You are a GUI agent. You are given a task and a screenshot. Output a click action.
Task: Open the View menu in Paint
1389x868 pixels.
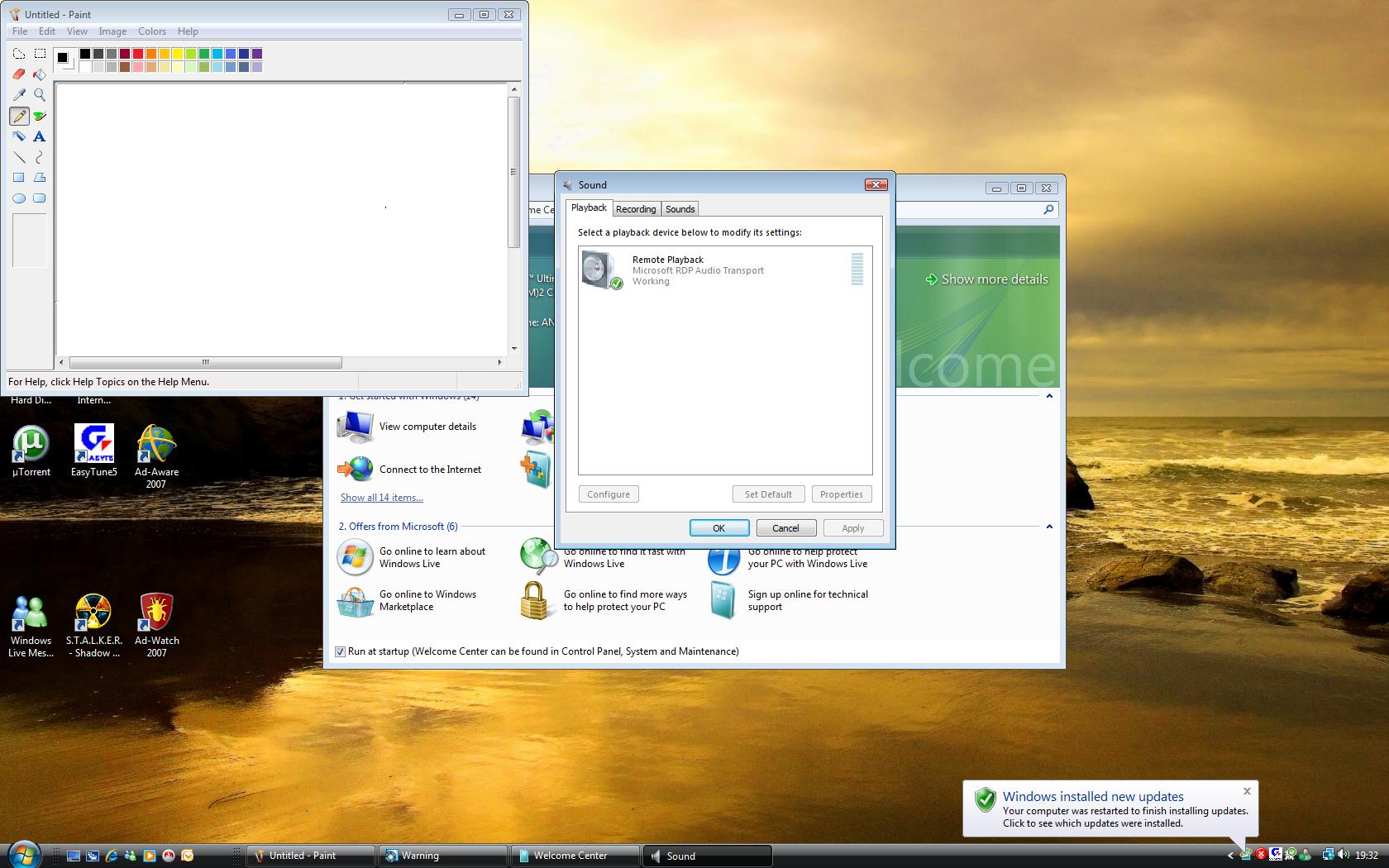click(x=77, y=31)
